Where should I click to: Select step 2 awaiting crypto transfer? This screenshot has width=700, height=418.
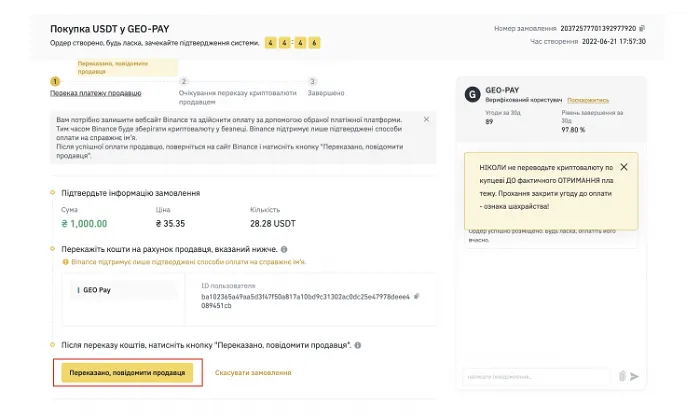238,97
